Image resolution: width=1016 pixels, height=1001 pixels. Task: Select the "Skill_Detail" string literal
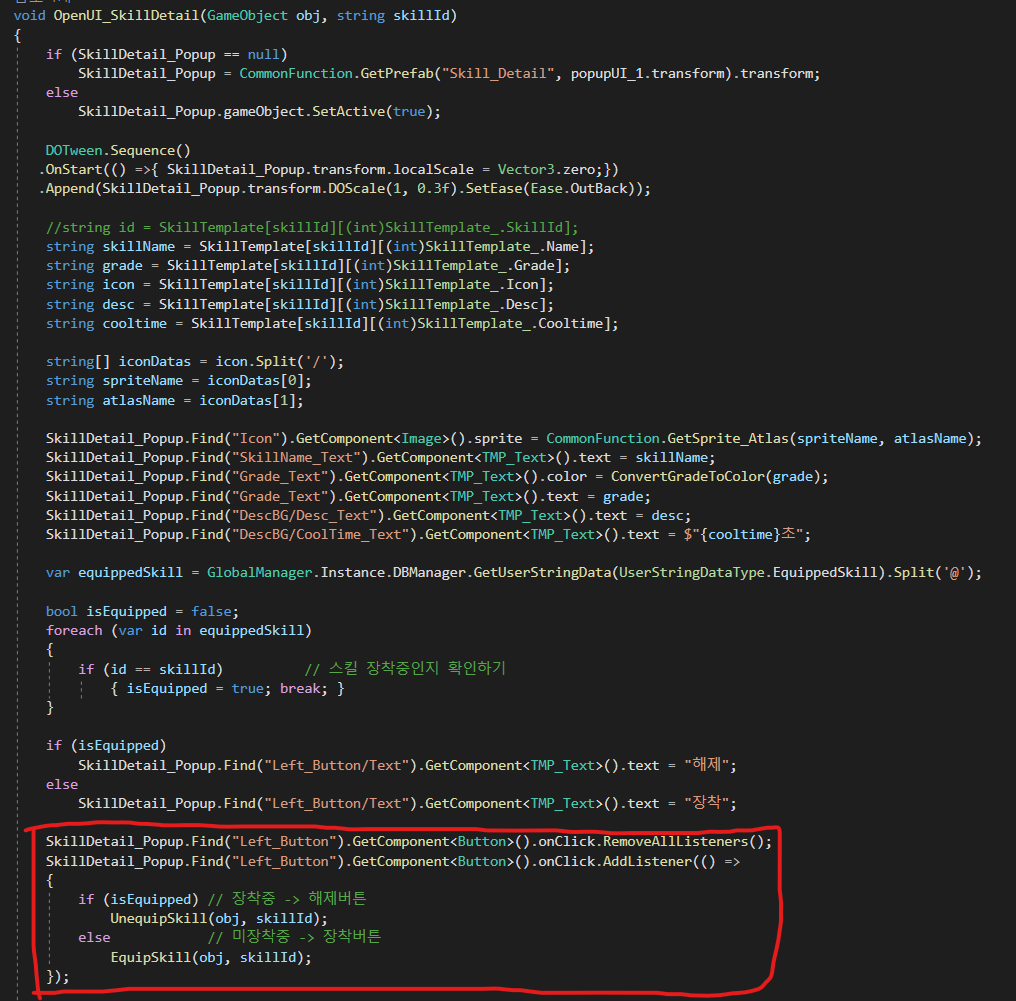[498, 73]
